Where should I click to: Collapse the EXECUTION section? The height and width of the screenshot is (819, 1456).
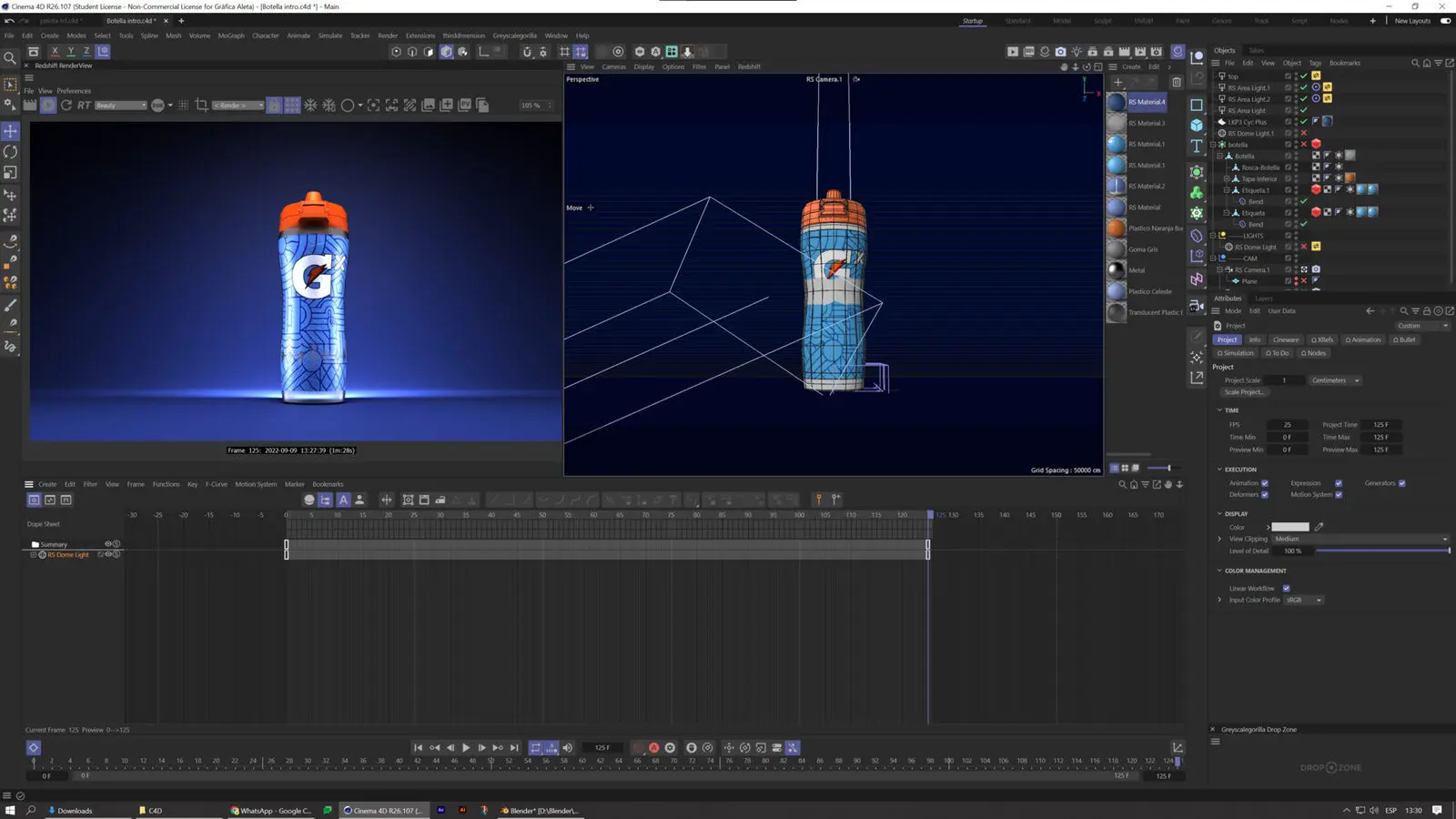coord(1219,470)
